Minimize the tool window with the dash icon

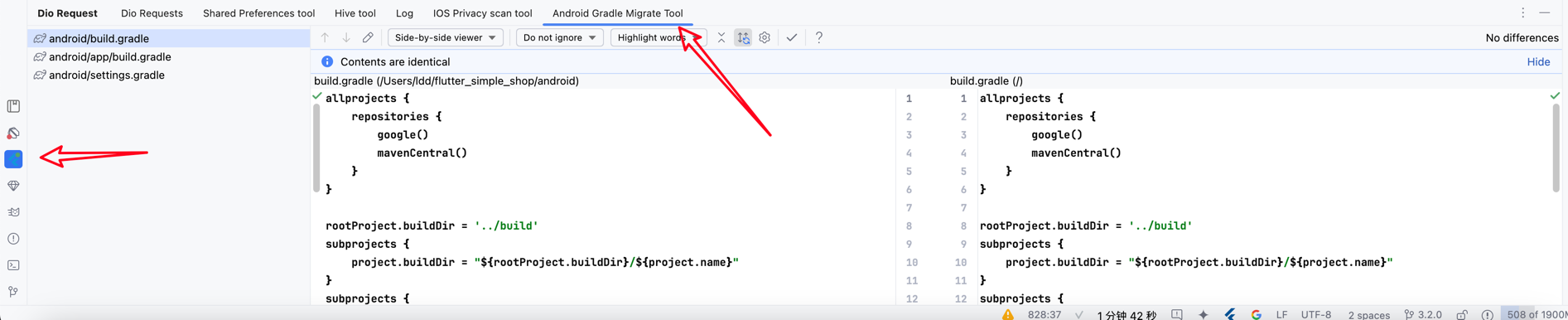(1545, 13)
